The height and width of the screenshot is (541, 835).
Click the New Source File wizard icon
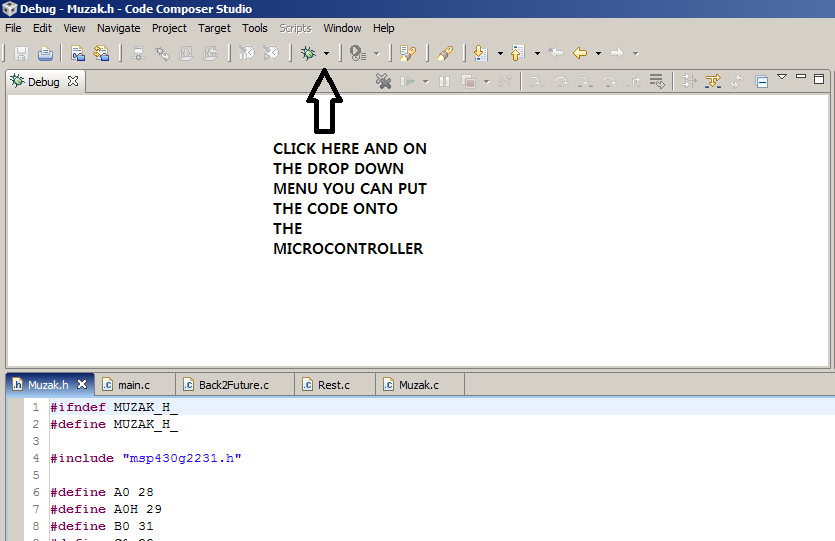coord(408,53)
